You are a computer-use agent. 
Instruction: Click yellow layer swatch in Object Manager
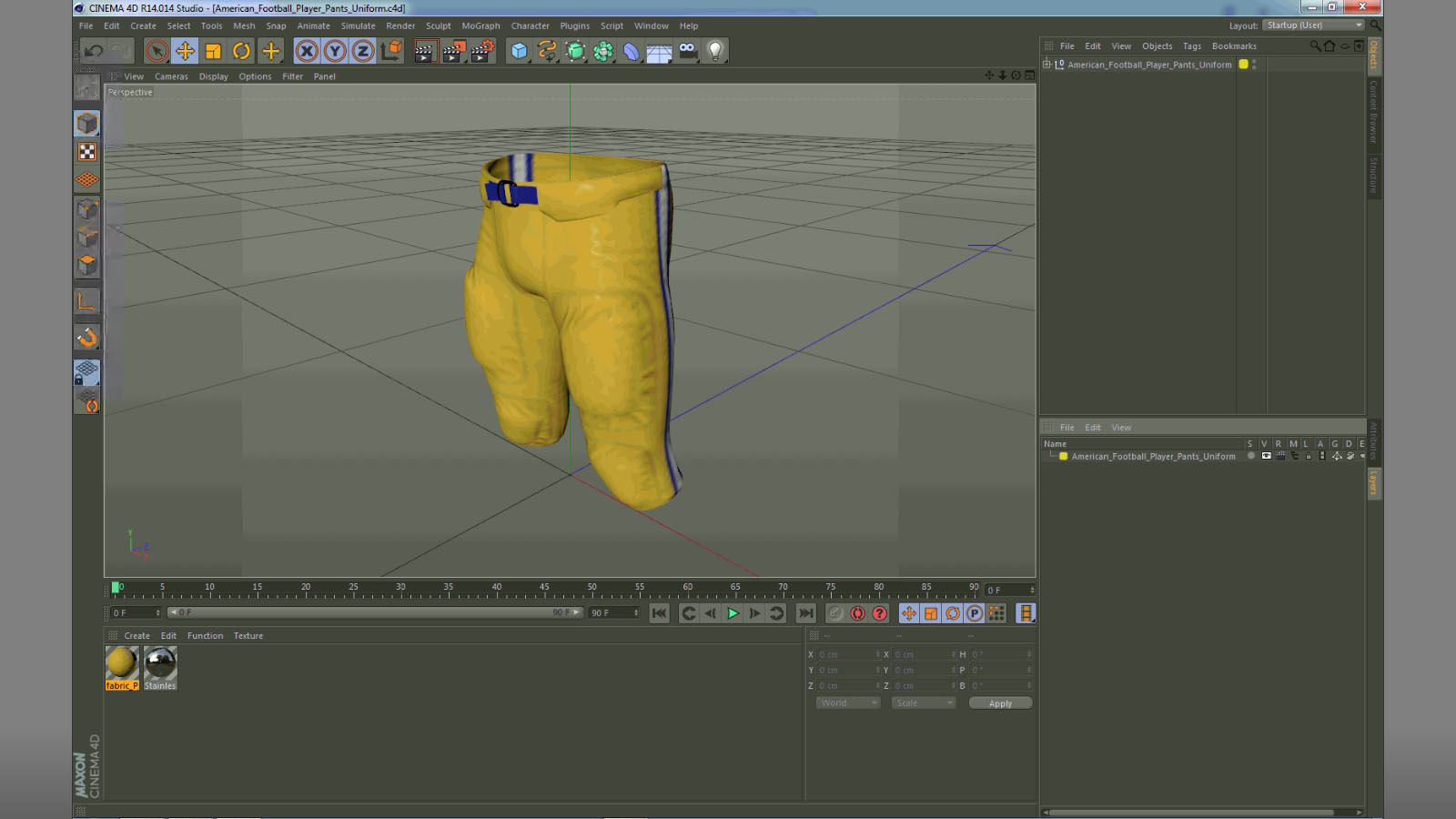1243,65
